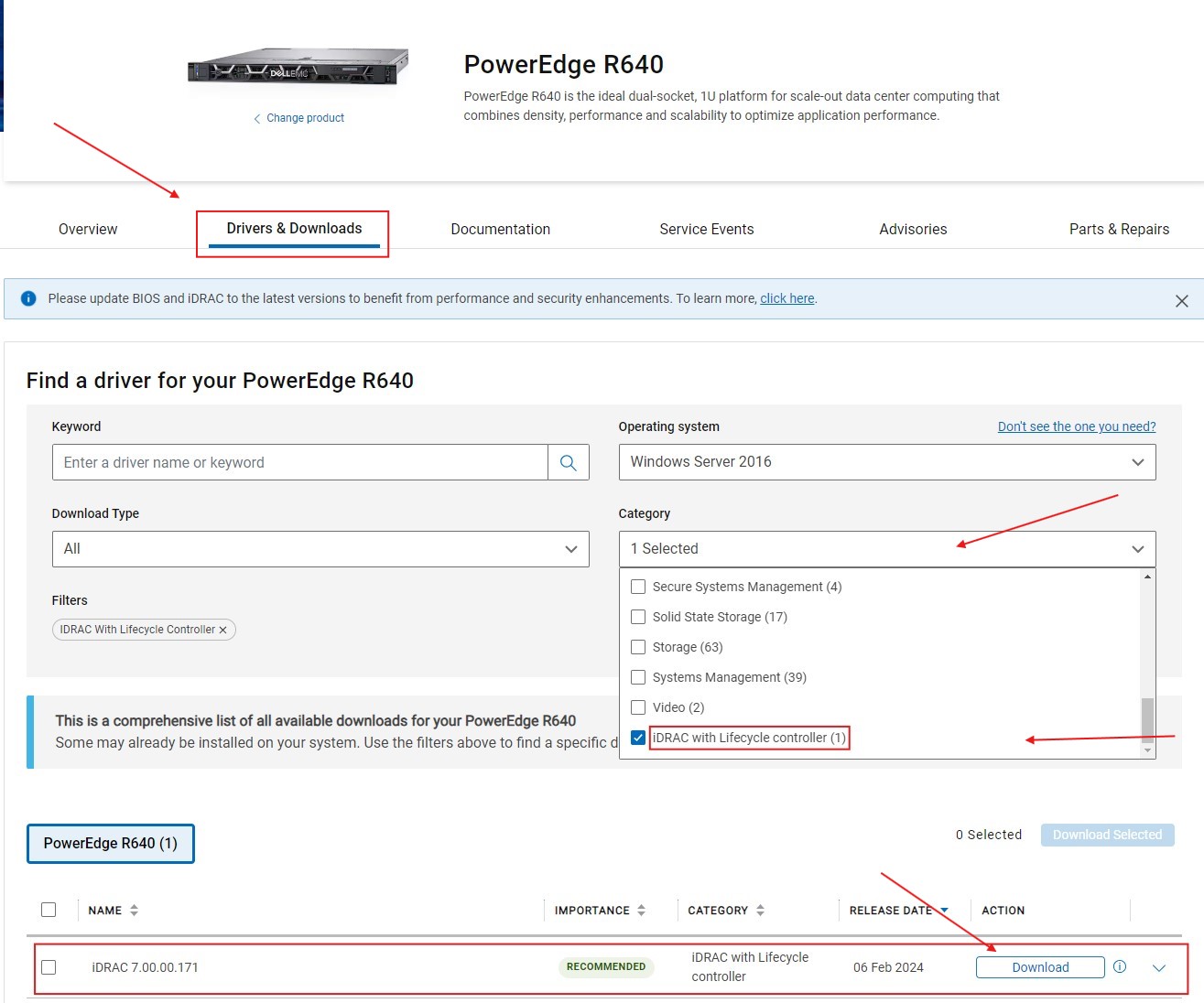Select the iDRAC 7.00.00.171 row checkbox
Screen dimensions: 1204x1003
(x=49, y=966)
